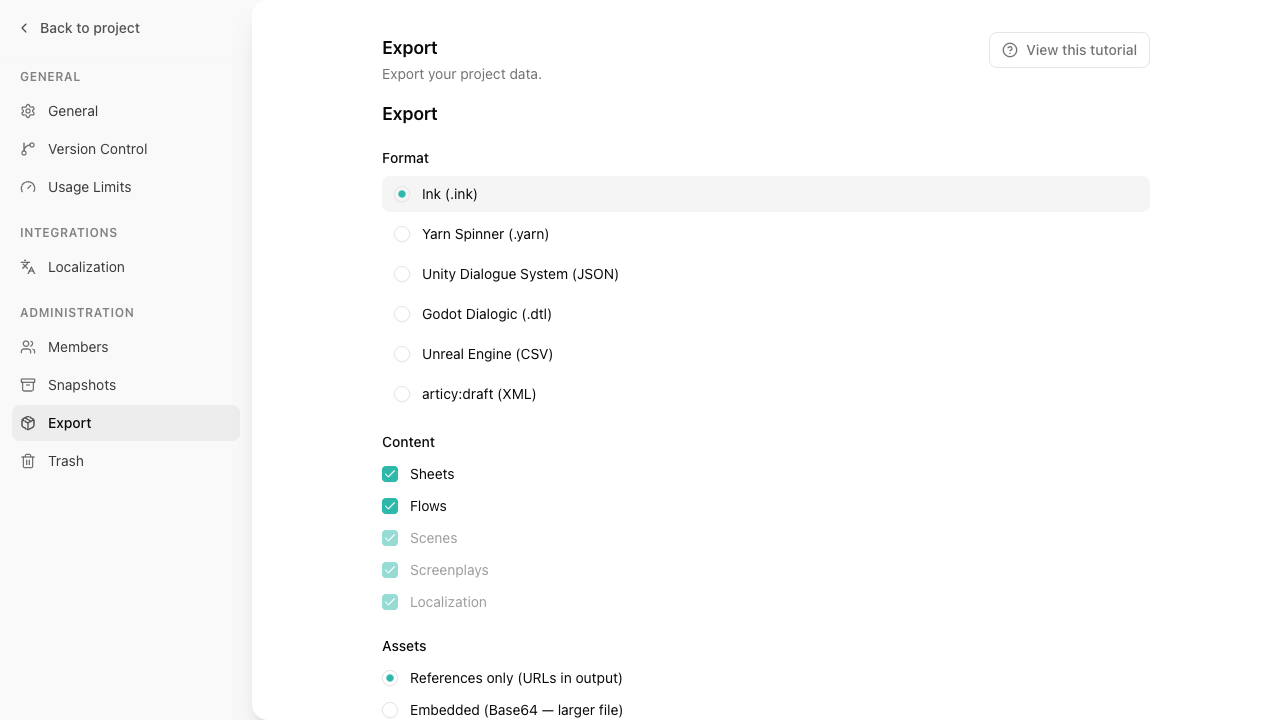1280x720 pixels.
Task: Go to Snapshots label in sidebar
Action: click(x=82, y=385)
